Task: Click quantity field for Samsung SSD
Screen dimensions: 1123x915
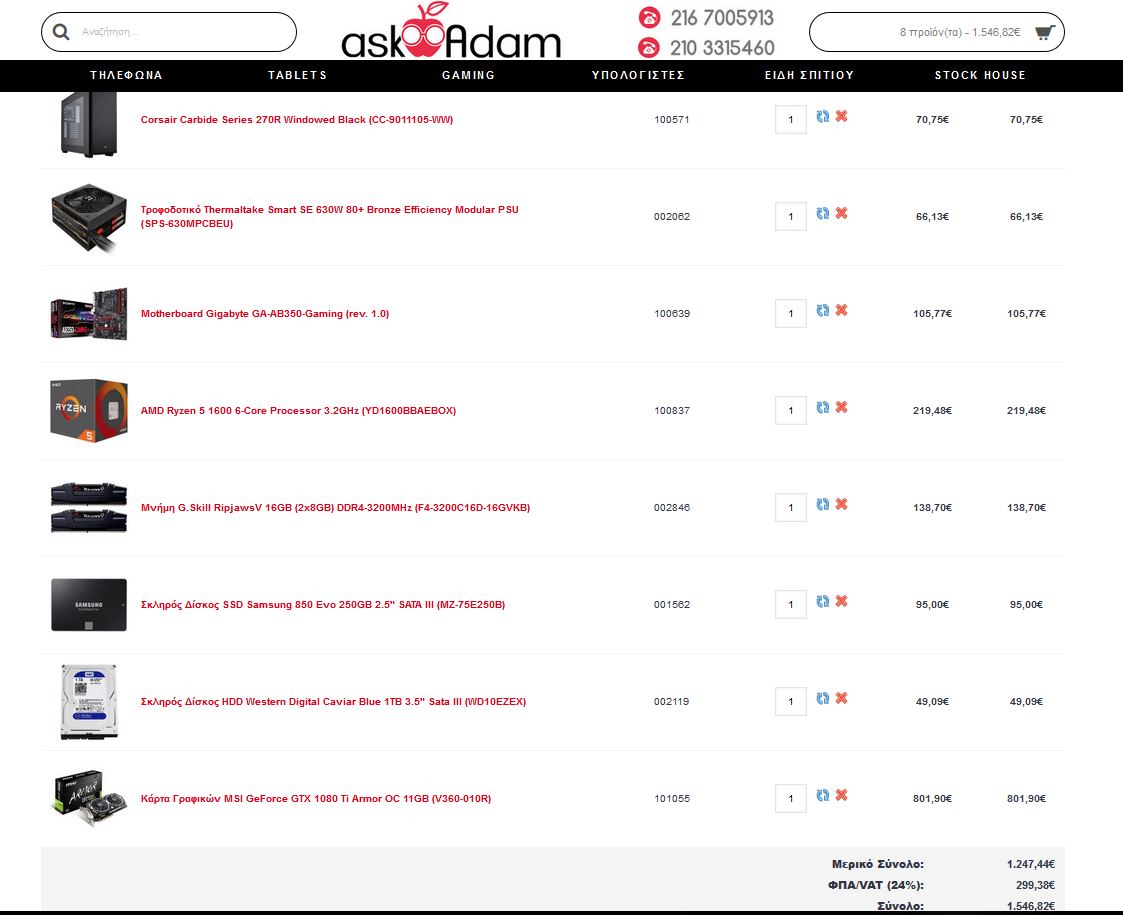Action: pyautogui.click(x=791, y=604)
